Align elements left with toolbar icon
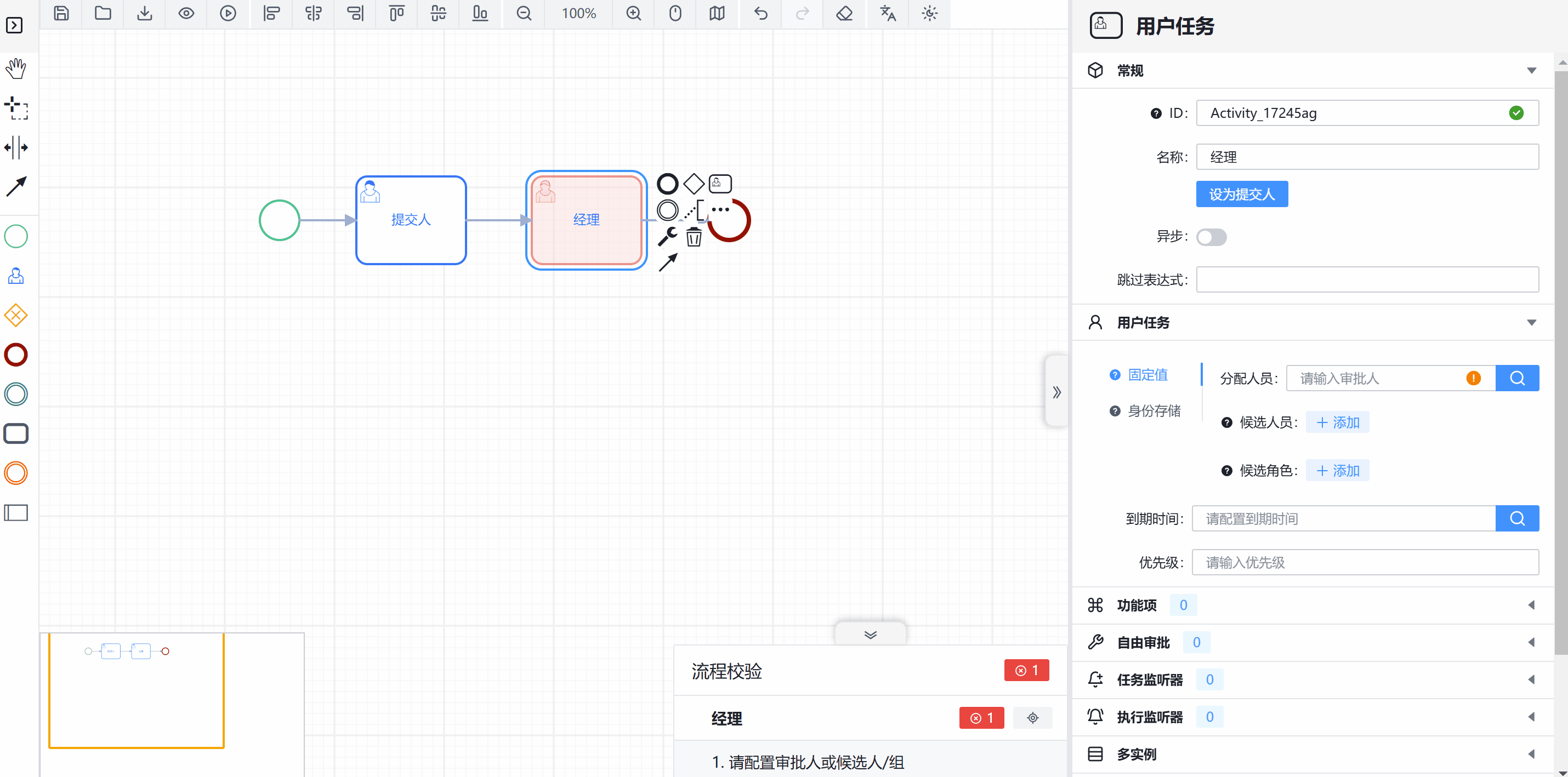The height and width of the screenshot is (777, 1568). click(271, 13)
